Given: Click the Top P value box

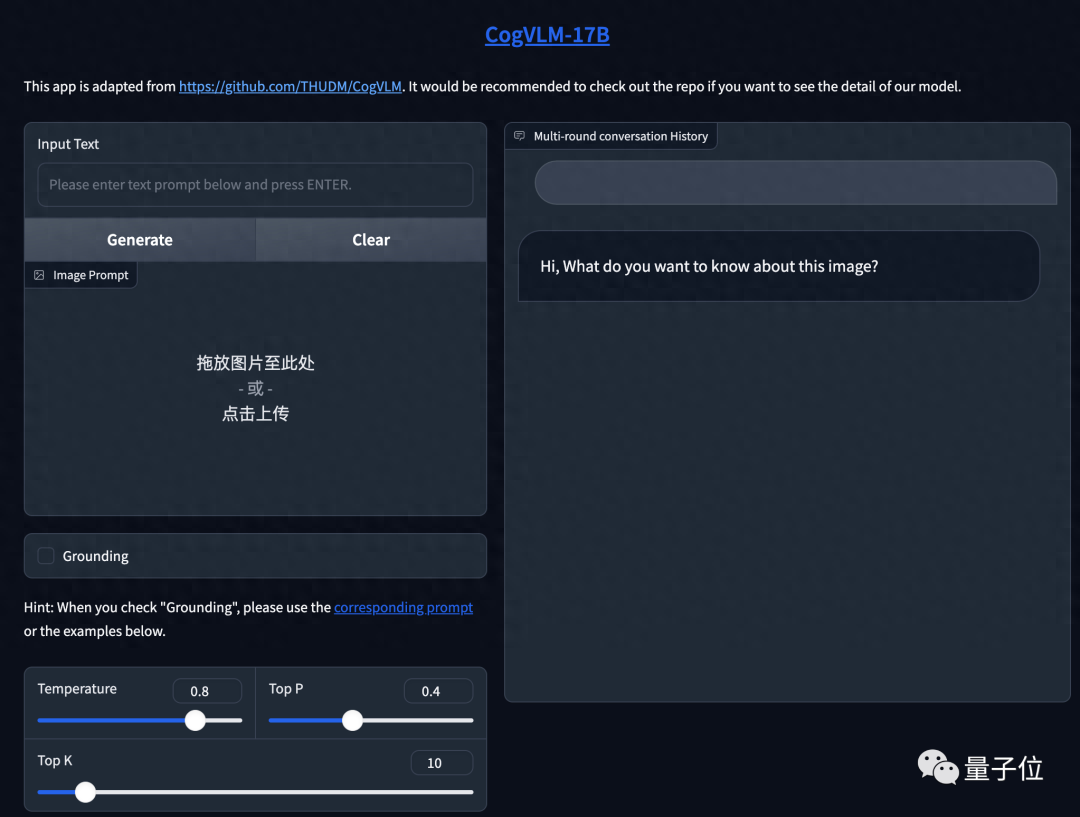Looking at the screenshot, I should [438, 691].
